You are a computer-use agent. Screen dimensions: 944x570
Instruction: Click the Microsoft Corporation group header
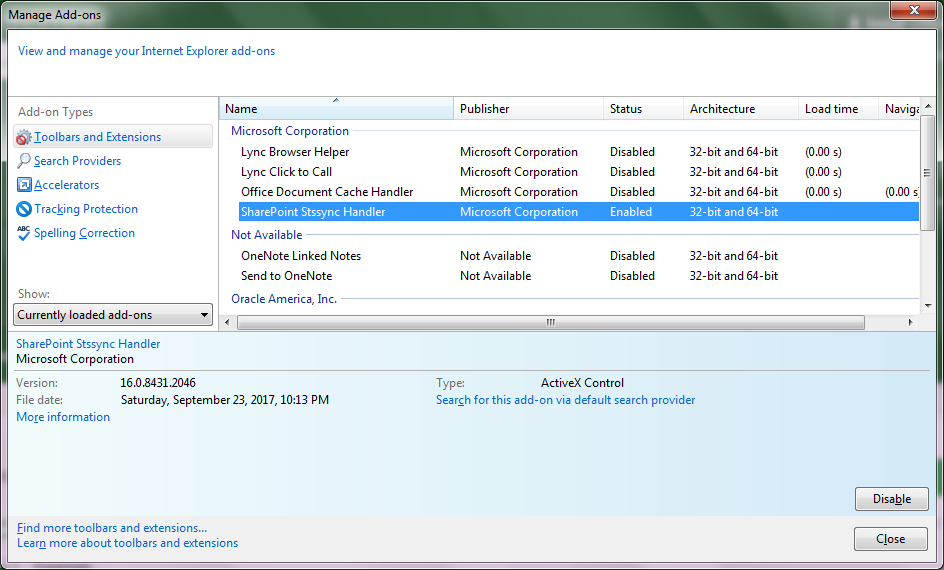pyautogui.click(x=290, y=131)
